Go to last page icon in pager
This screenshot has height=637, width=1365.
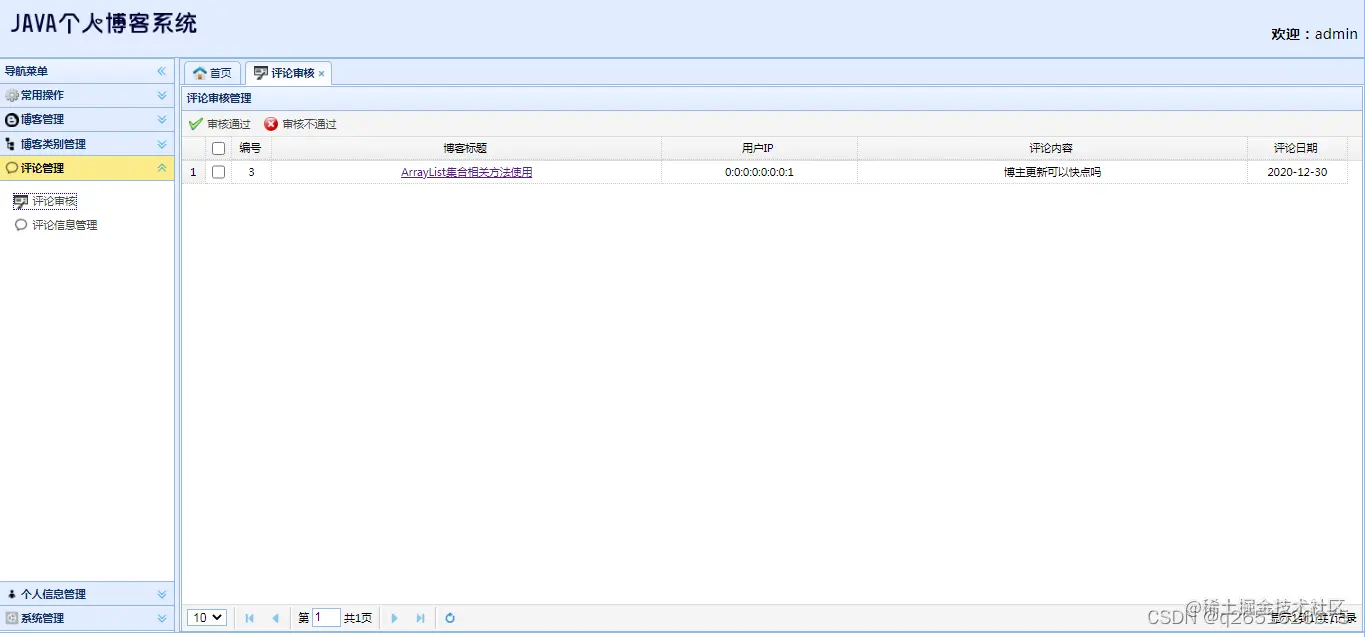click(420, 618)
